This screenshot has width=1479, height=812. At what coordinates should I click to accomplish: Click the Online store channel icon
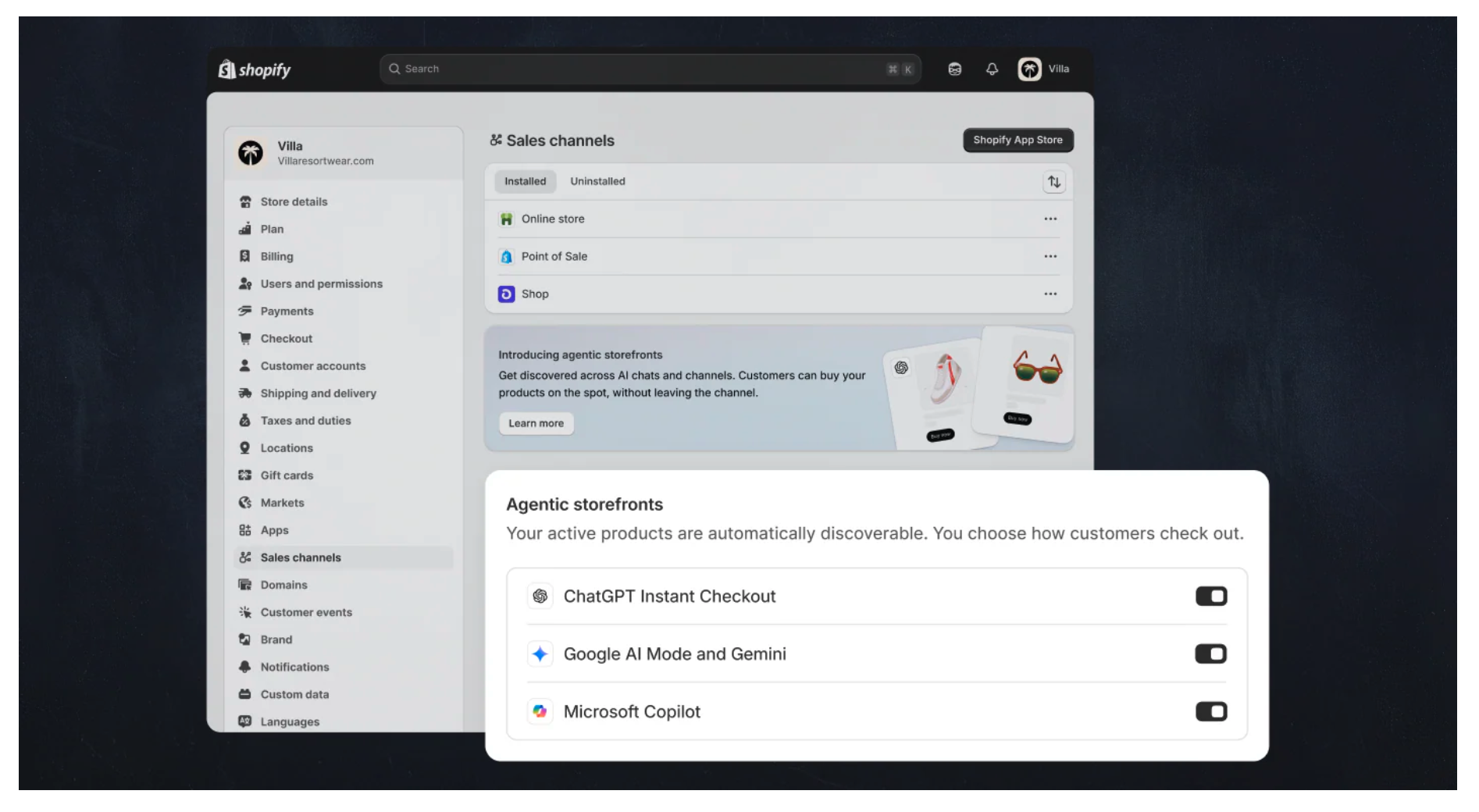[507, 219]
